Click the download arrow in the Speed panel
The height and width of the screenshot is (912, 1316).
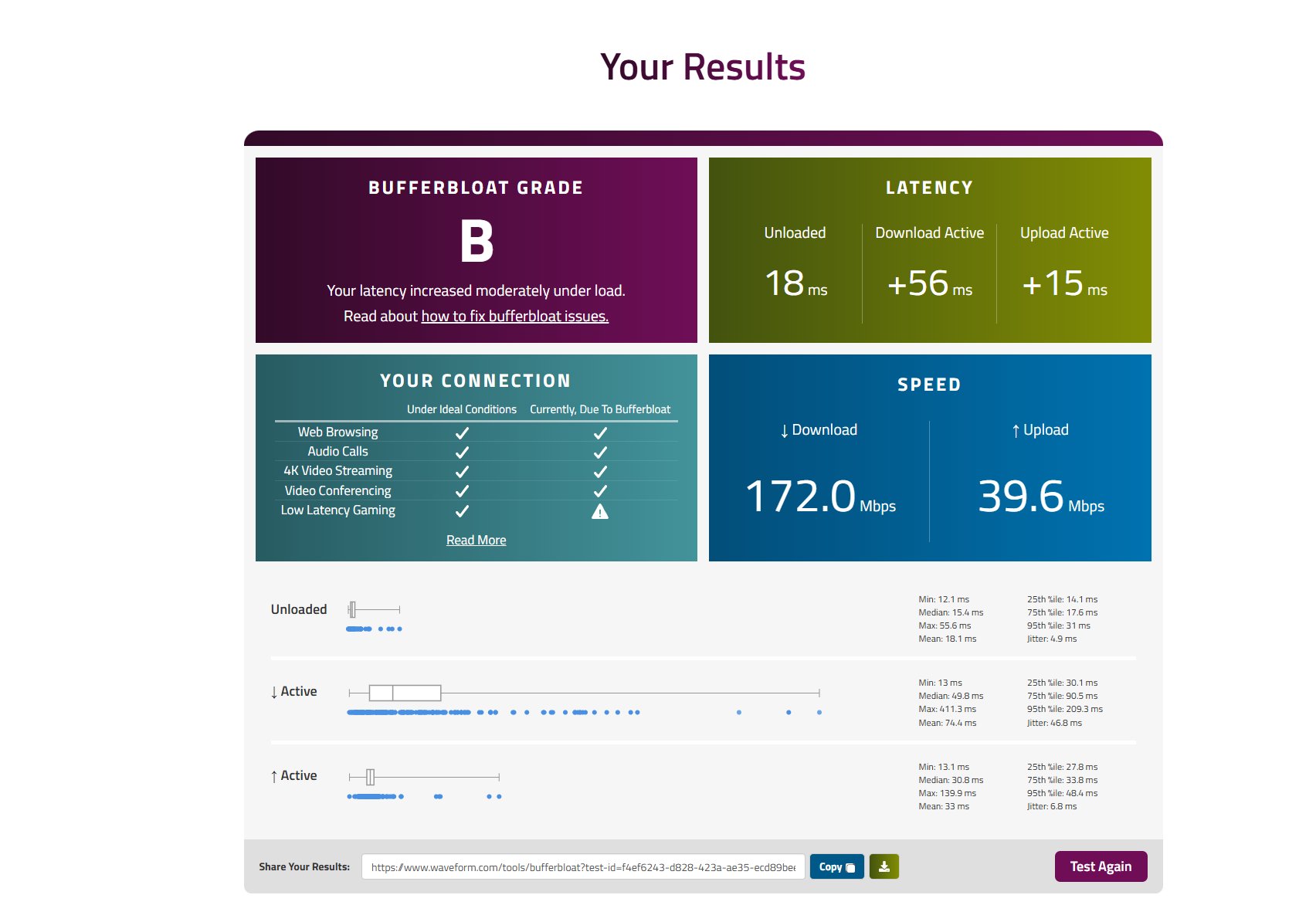point(782,429)
